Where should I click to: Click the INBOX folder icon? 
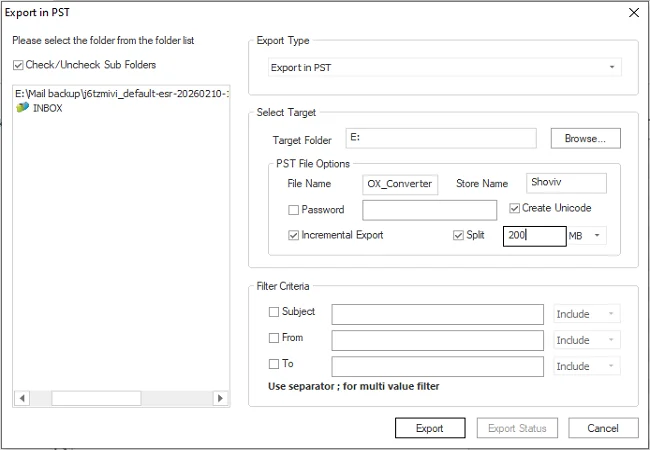pos(22,108)
